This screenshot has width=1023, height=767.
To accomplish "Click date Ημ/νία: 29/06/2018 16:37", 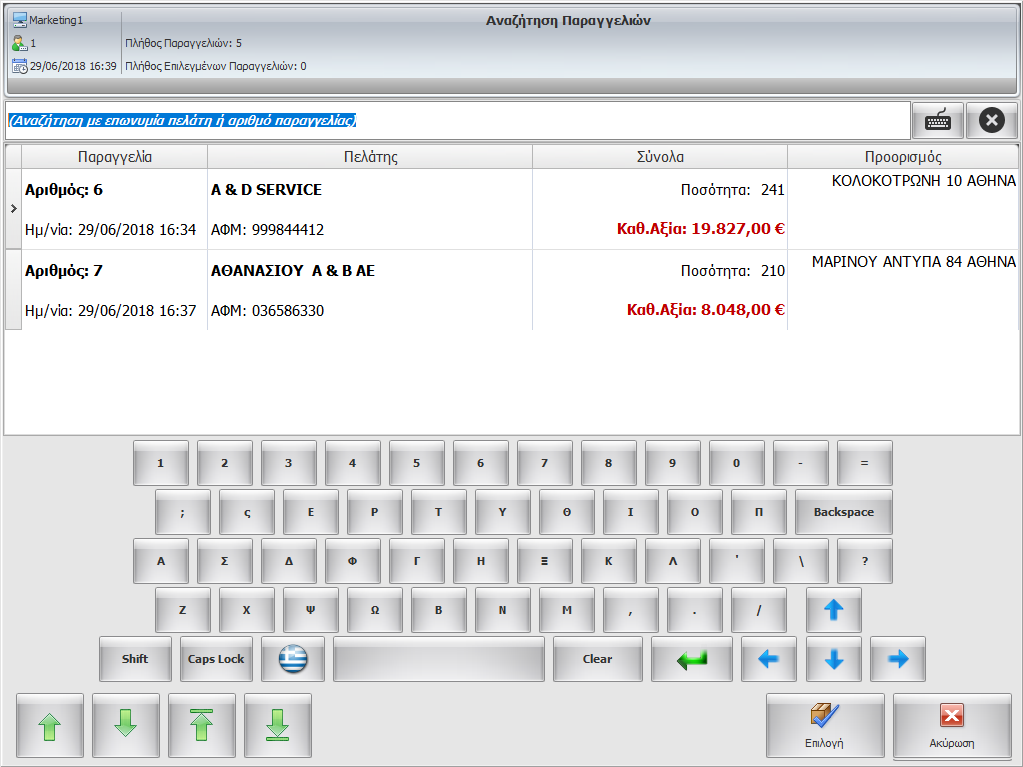I will pyautogui.click(x=110, y=310).
